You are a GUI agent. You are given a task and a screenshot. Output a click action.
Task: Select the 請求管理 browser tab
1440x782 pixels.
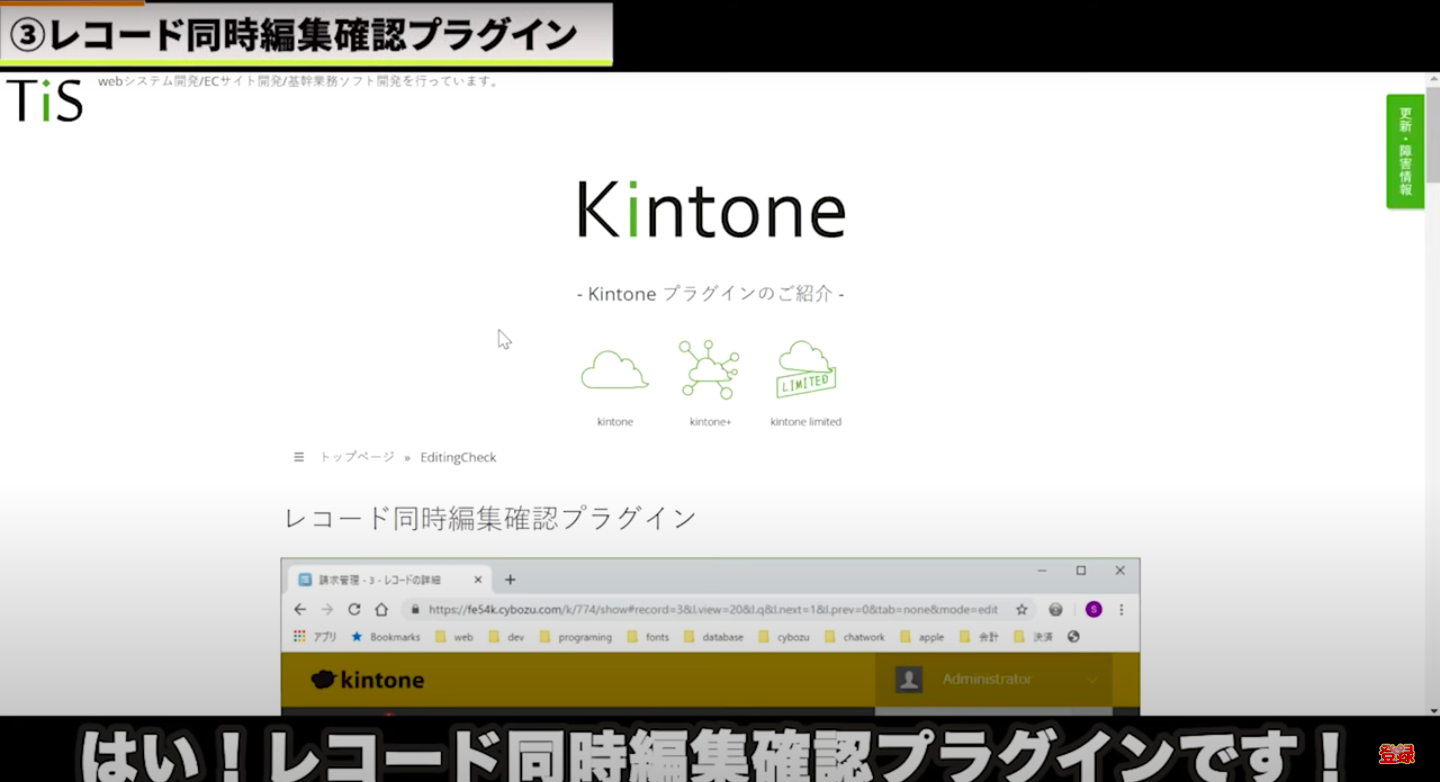coord(380,578)
